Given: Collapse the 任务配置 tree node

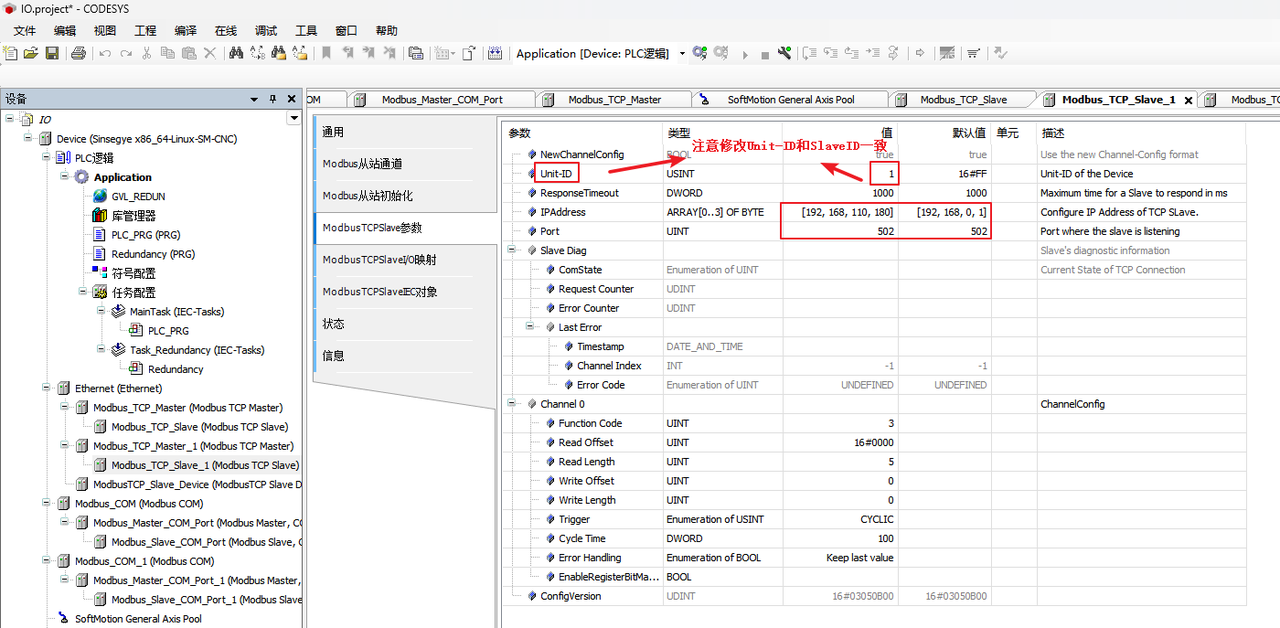Looking at the screenshot, I should click(83, 292).
